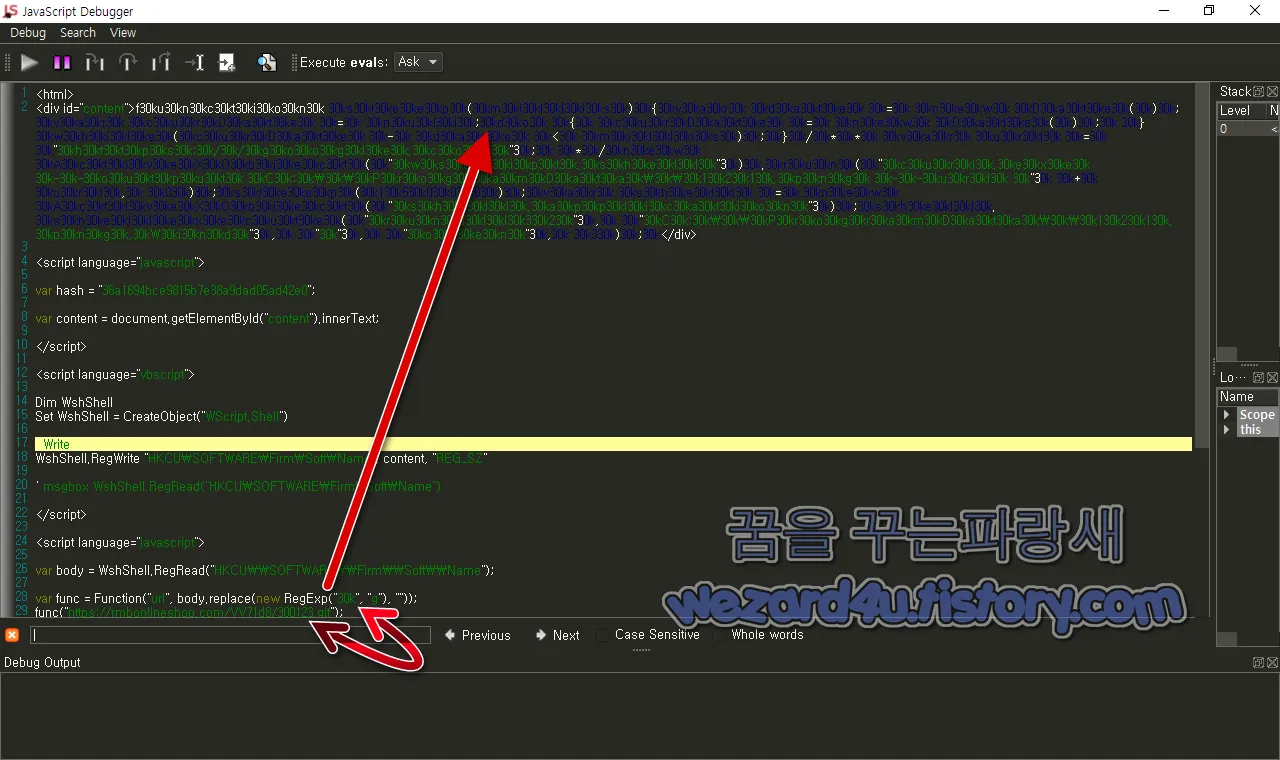Click the Step Out toolbar icon

161,62
